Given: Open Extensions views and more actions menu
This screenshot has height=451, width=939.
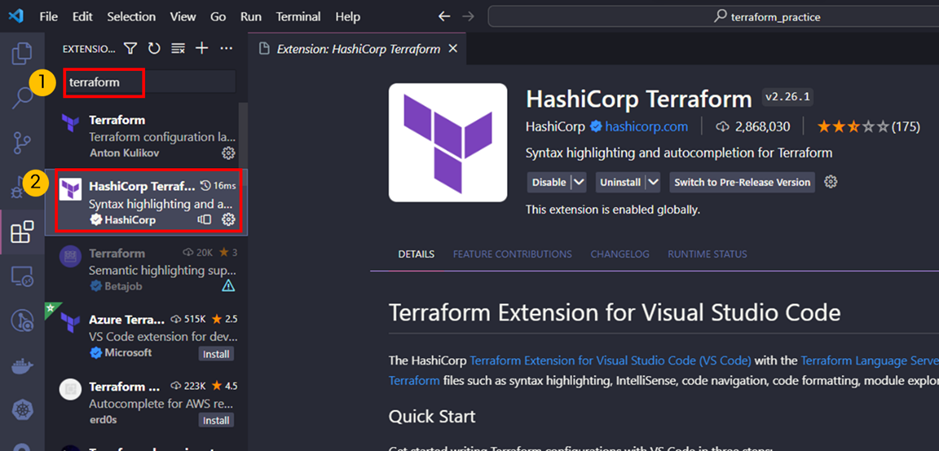Looking at the screenshot, I should point(226,49).
